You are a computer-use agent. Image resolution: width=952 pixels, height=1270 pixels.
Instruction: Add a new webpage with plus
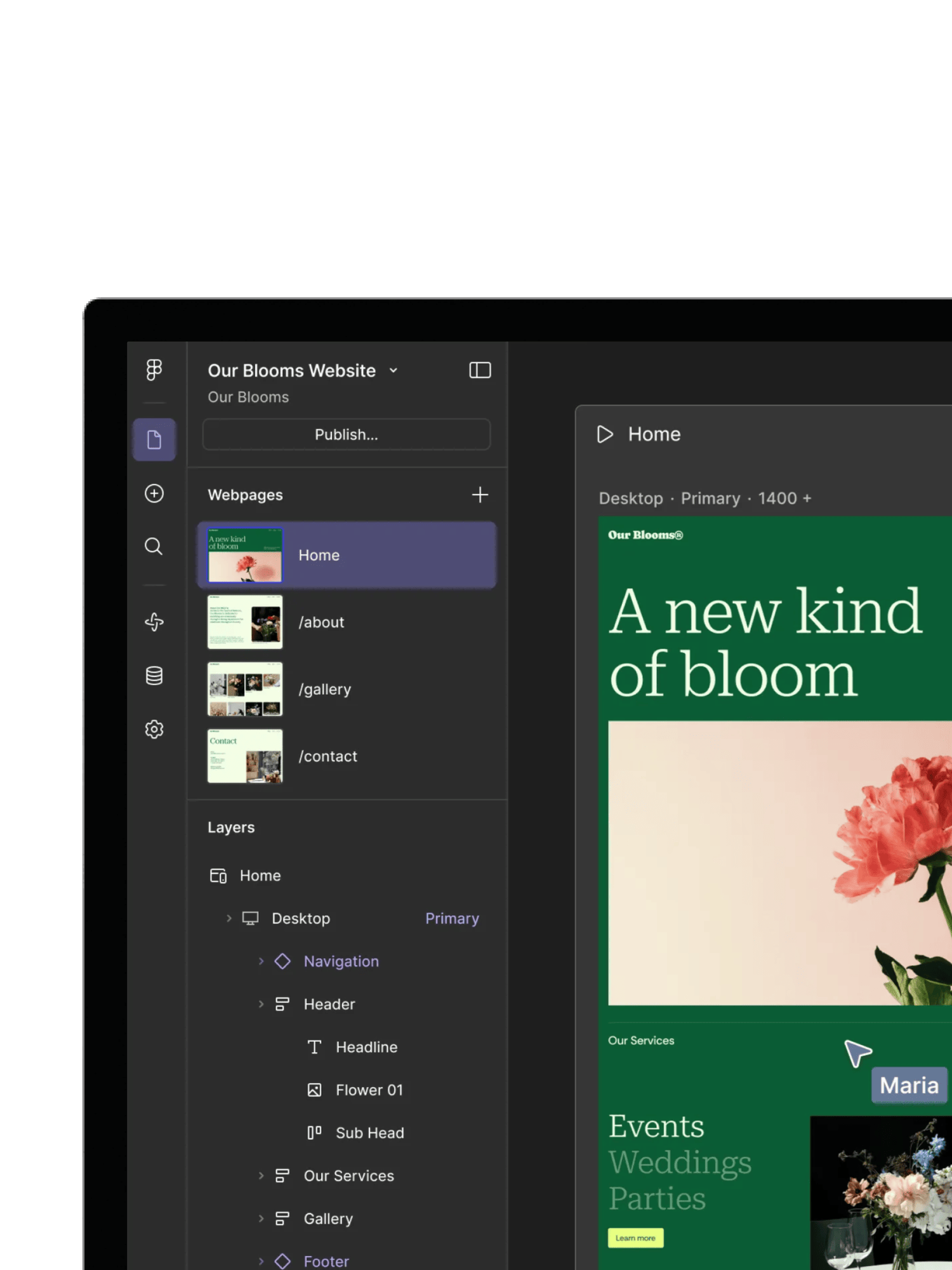click(480, 495)
